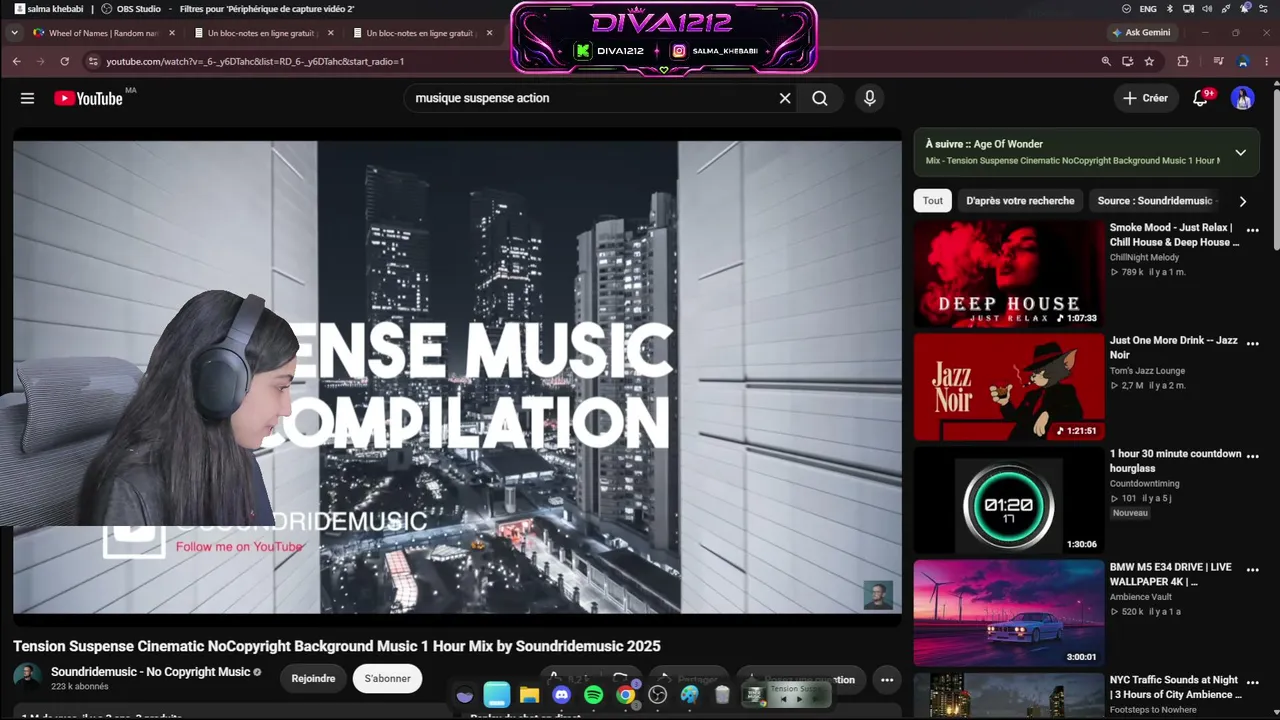The image size is (1280, 720).
Task: Click the S'abonner subscribe button
Action: [x=387, y=679]
